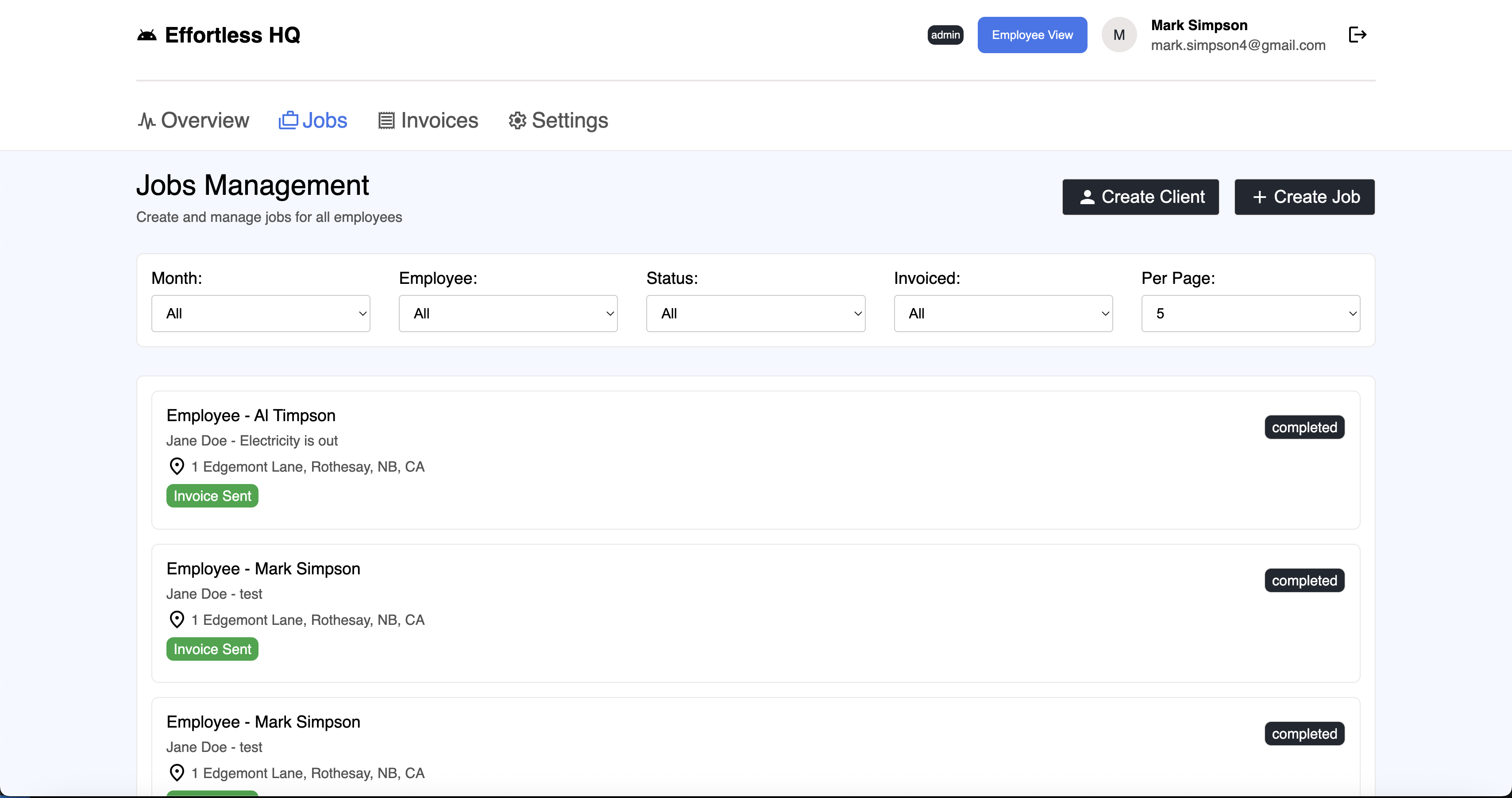Open the Month filter dropdown
The width and height of the screenshot is (1512, 798).
(x=261, y=314)
